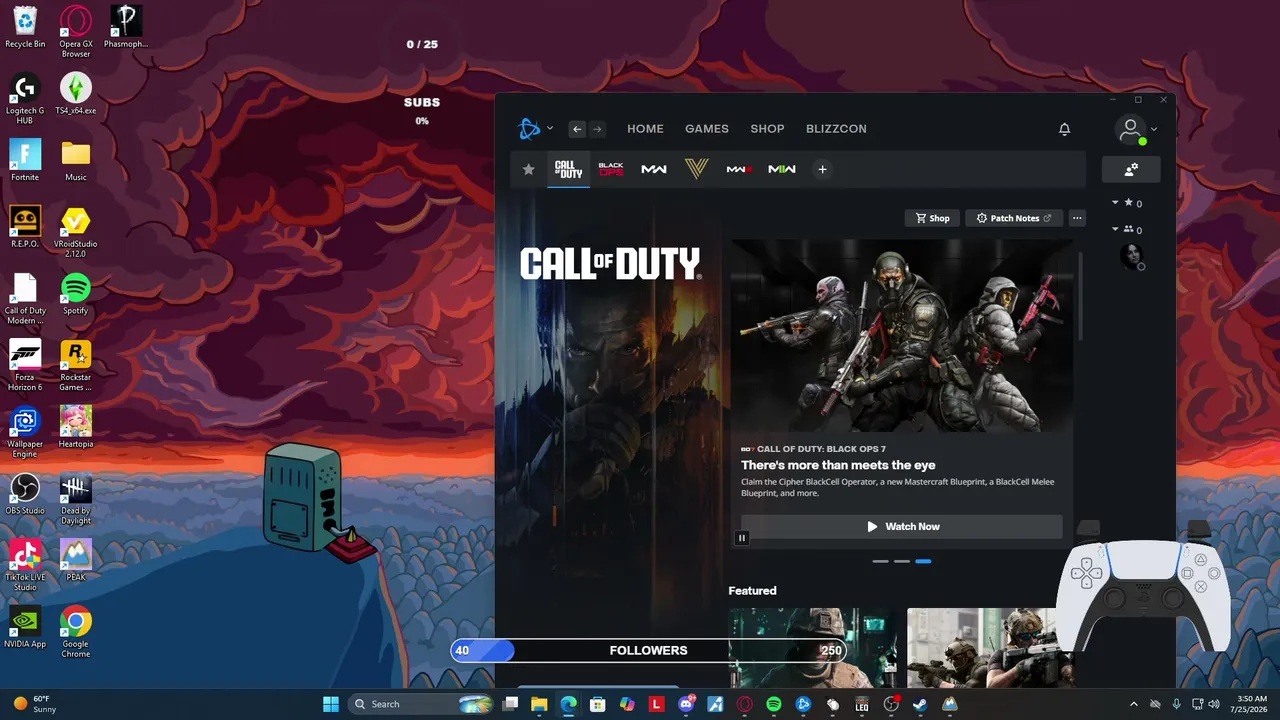Open the clock showing 3:50 AM
The image size is (1280, 720).
1251,704
